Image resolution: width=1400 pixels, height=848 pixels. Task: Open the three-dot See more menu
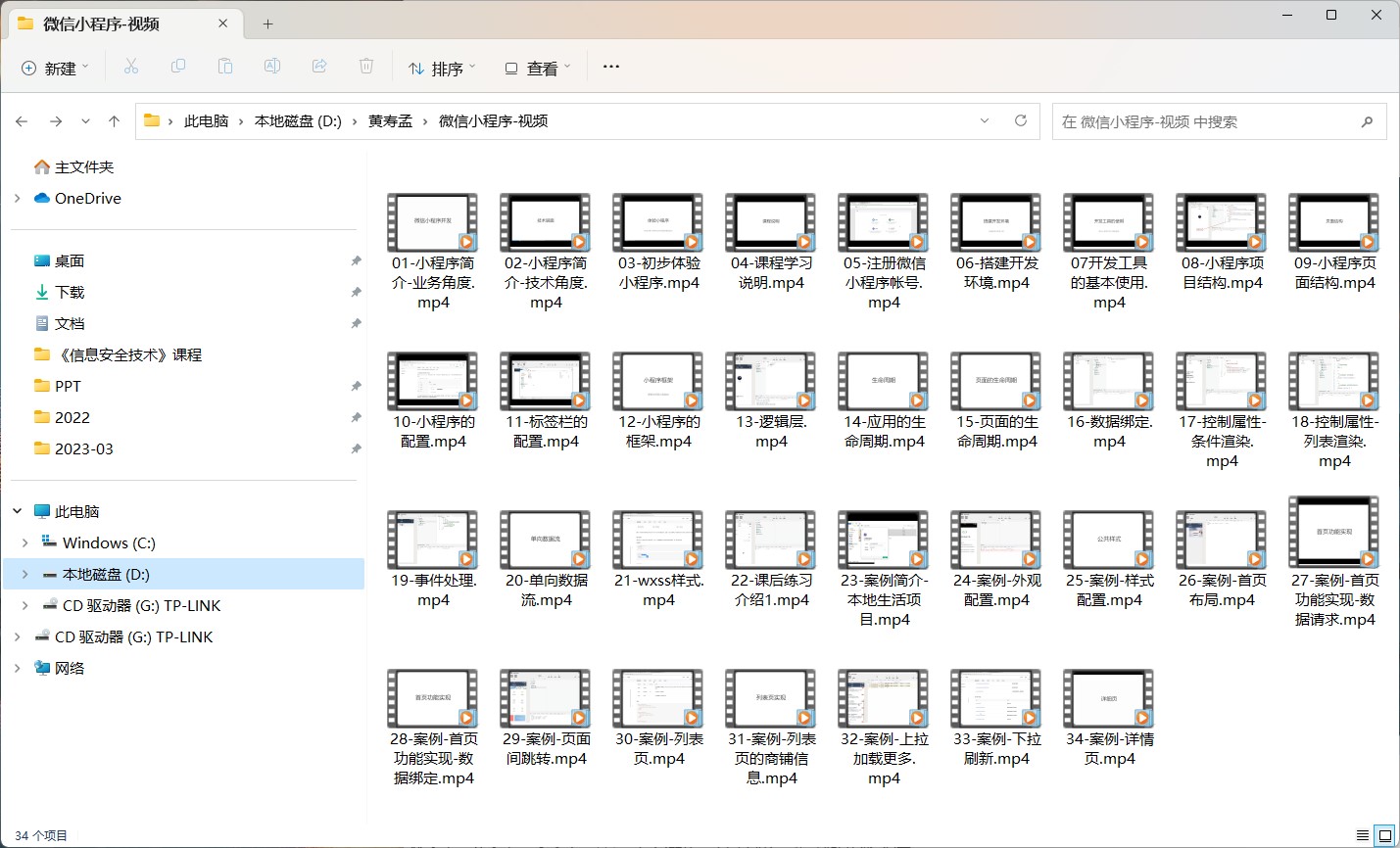(611, 67)
